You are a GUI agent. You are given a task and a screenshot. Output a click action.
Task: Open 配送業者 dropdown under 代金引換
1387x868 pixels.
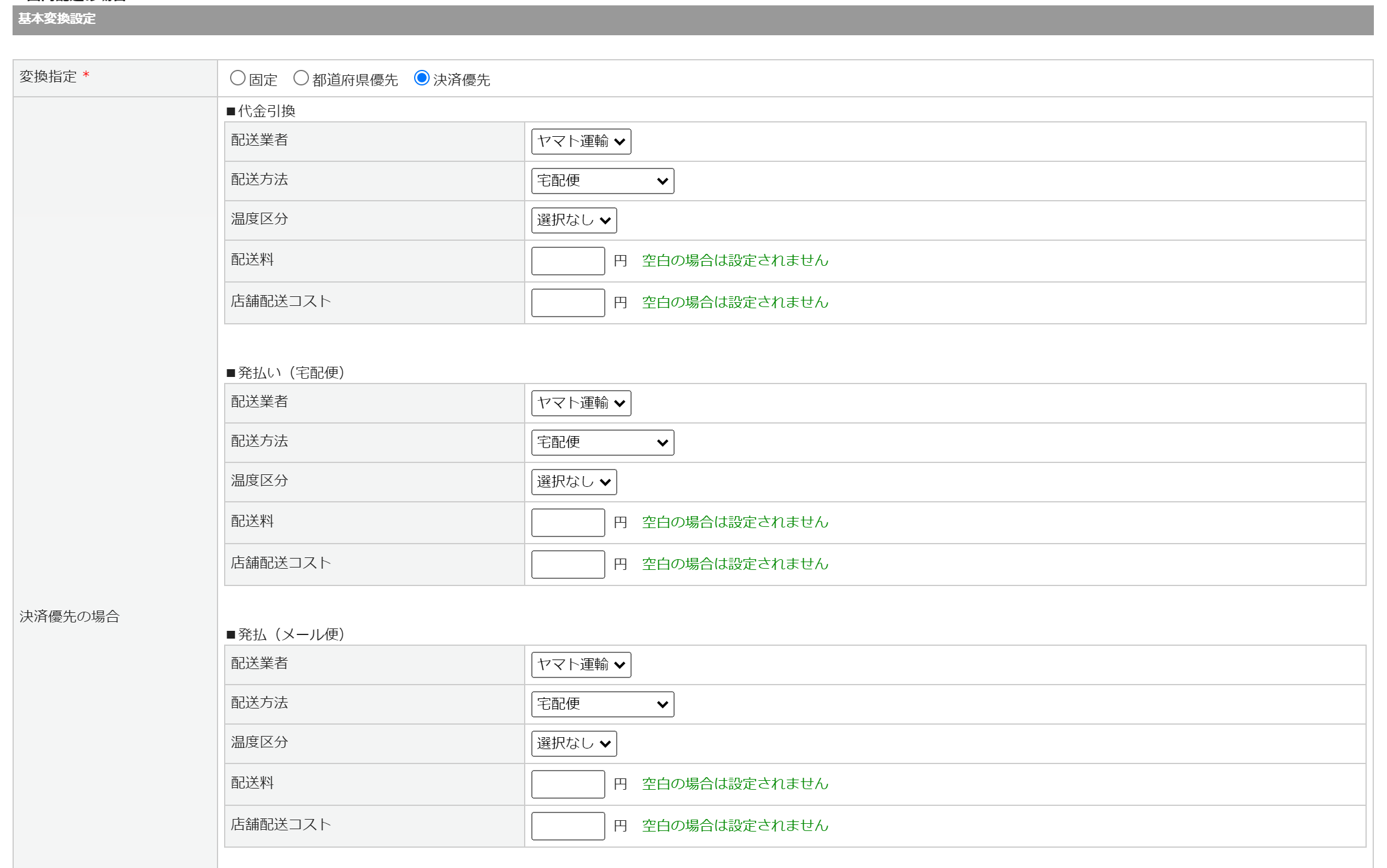(x=580, y=142)
